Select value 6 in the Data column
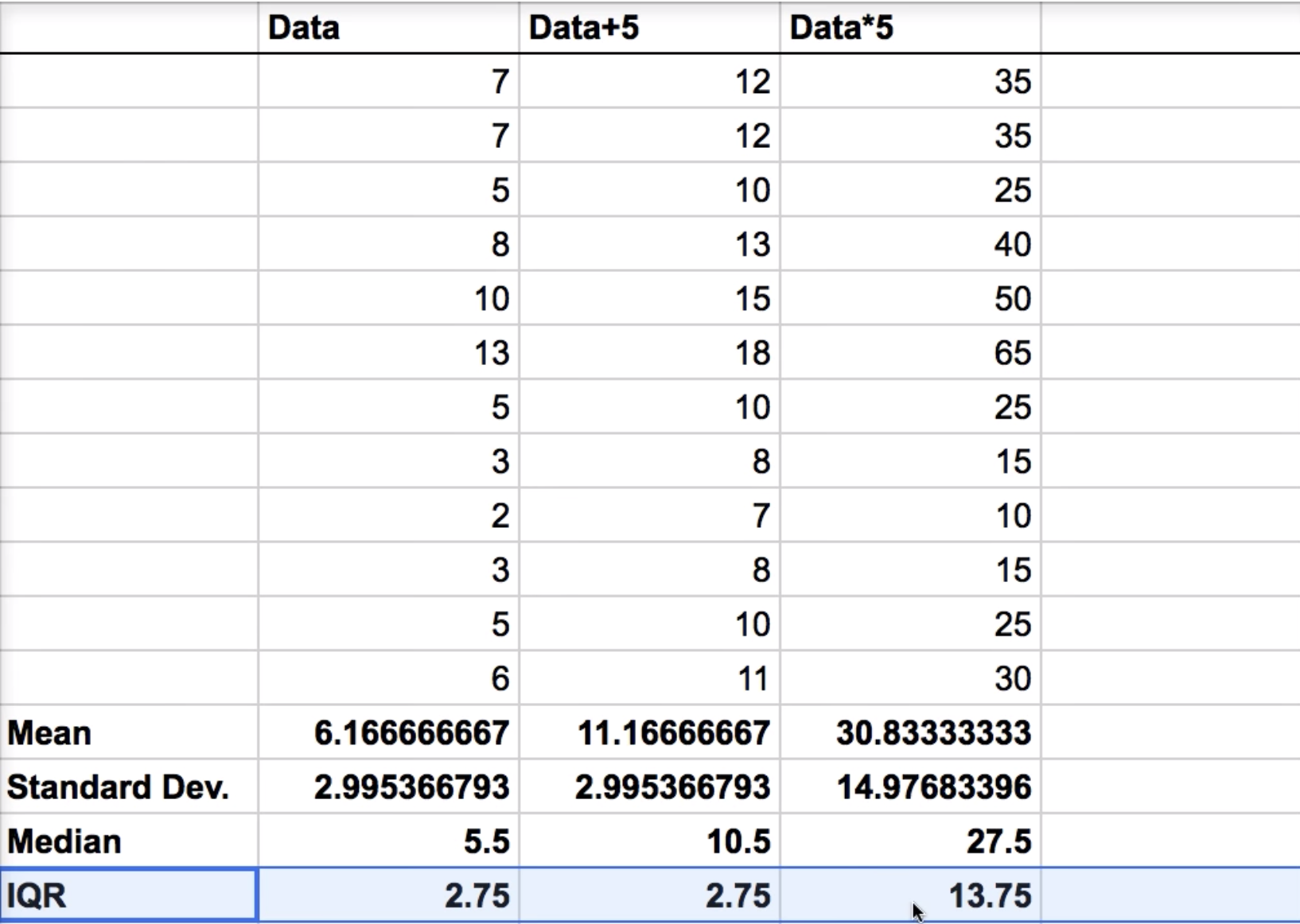This screenshot has height=924, width=1300. pyautogui.click(x=389, y=678)
